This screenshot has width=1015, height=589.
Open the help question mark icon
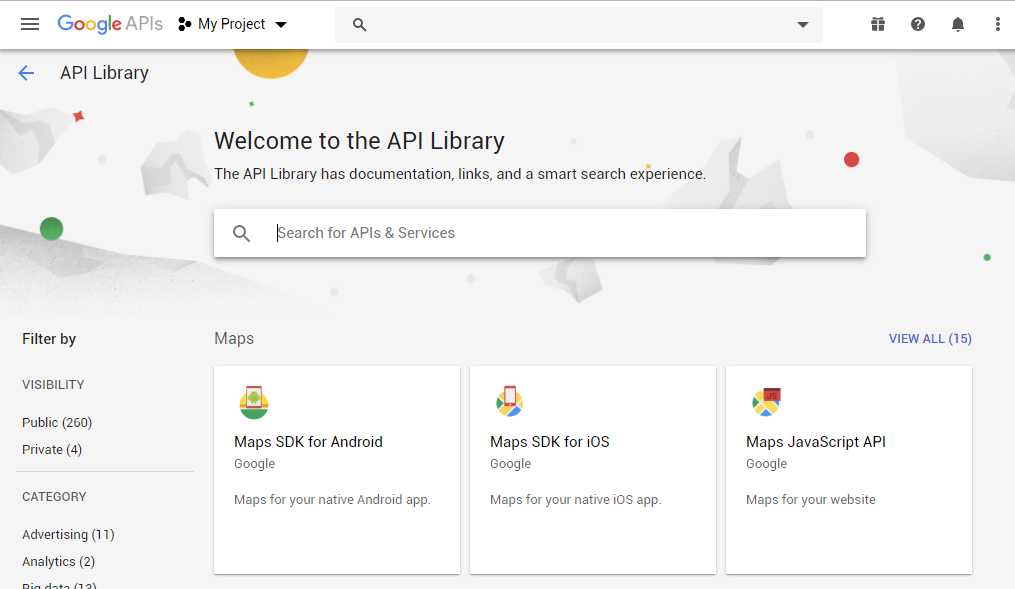point(918,24)
